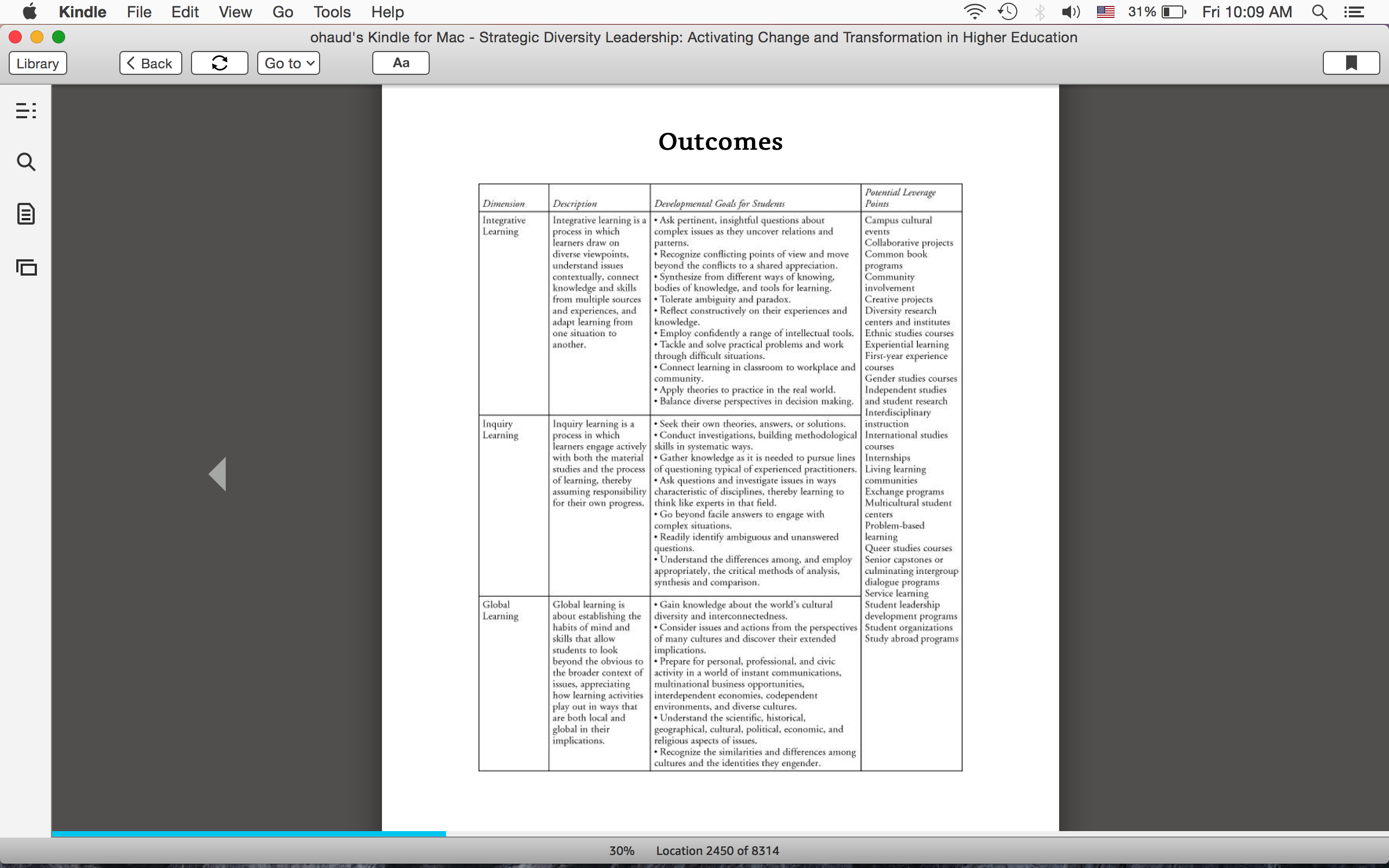1389x868 pixels.
Task: Click the Internships entry
Action: [887, 458]
